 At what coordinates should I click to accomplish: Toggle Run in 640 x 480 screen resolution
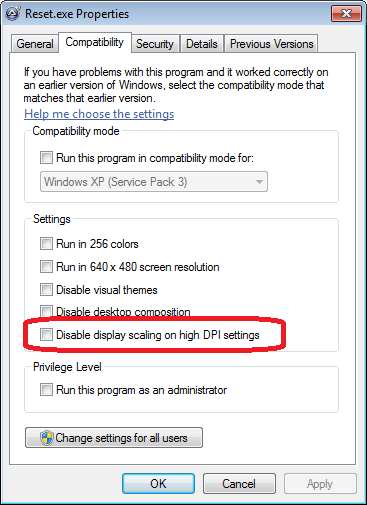click(x=46, y=266)
